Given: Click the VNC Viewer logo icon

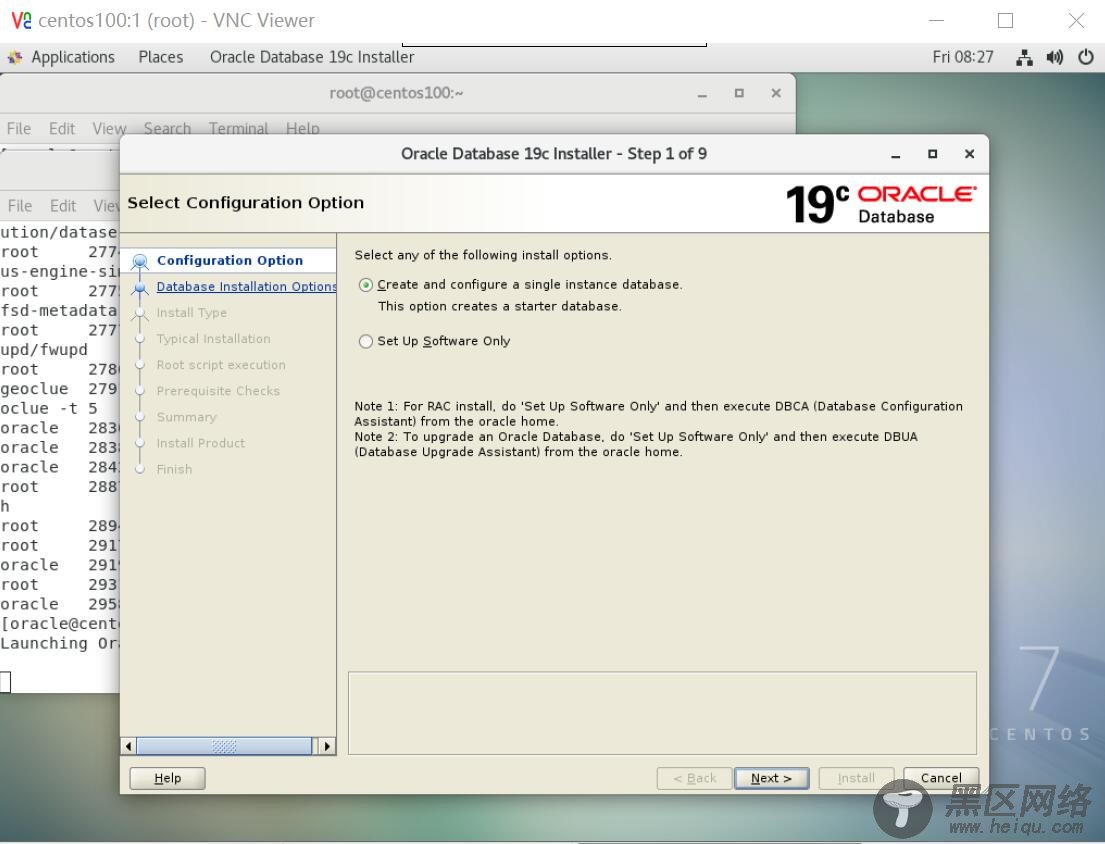Looking at the screenshot, I should tap(21, 20).
